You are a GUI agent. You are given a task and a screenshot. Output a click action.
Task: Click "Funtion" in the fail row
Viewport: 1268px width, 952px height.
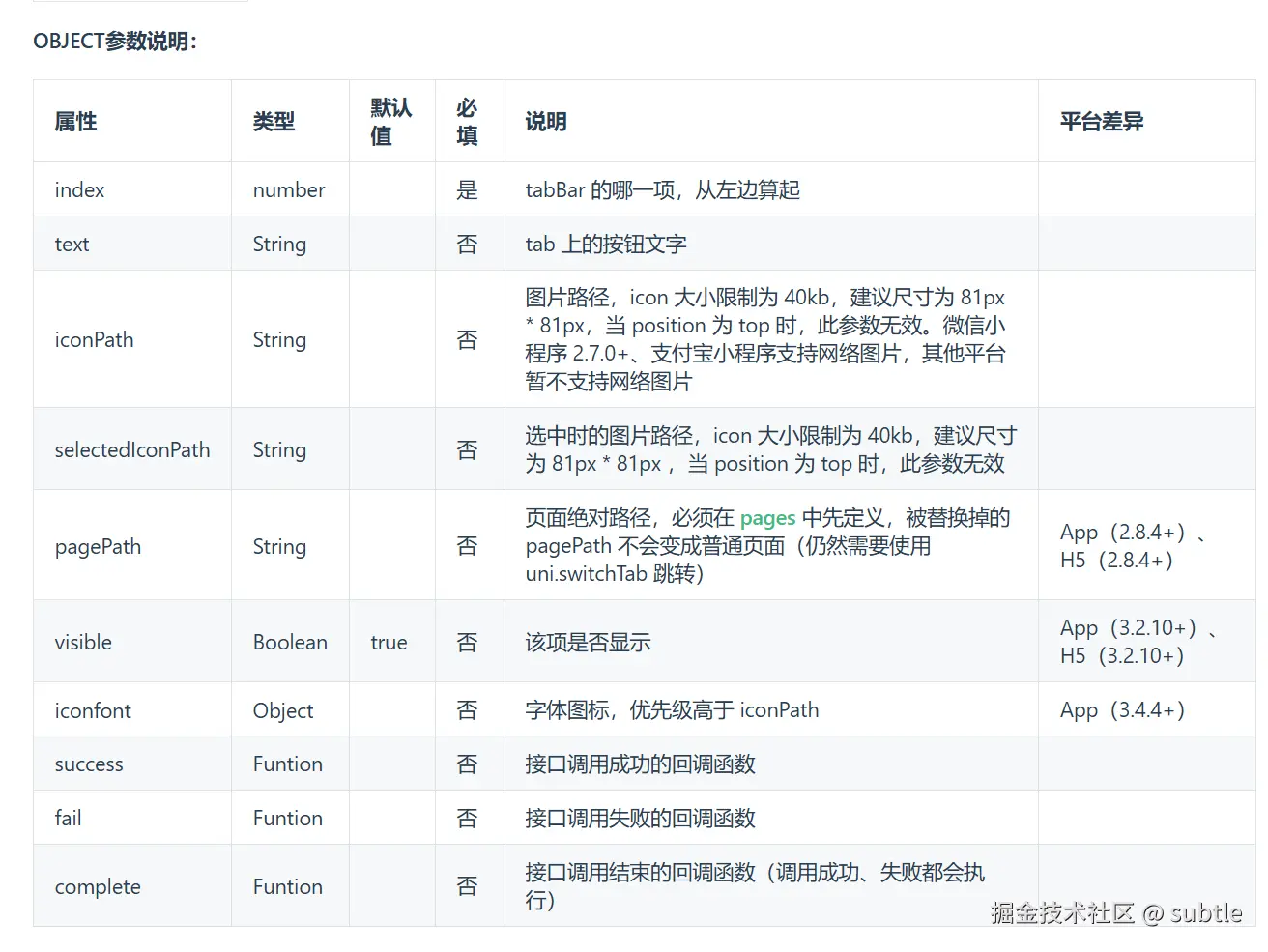coord(288,819)
